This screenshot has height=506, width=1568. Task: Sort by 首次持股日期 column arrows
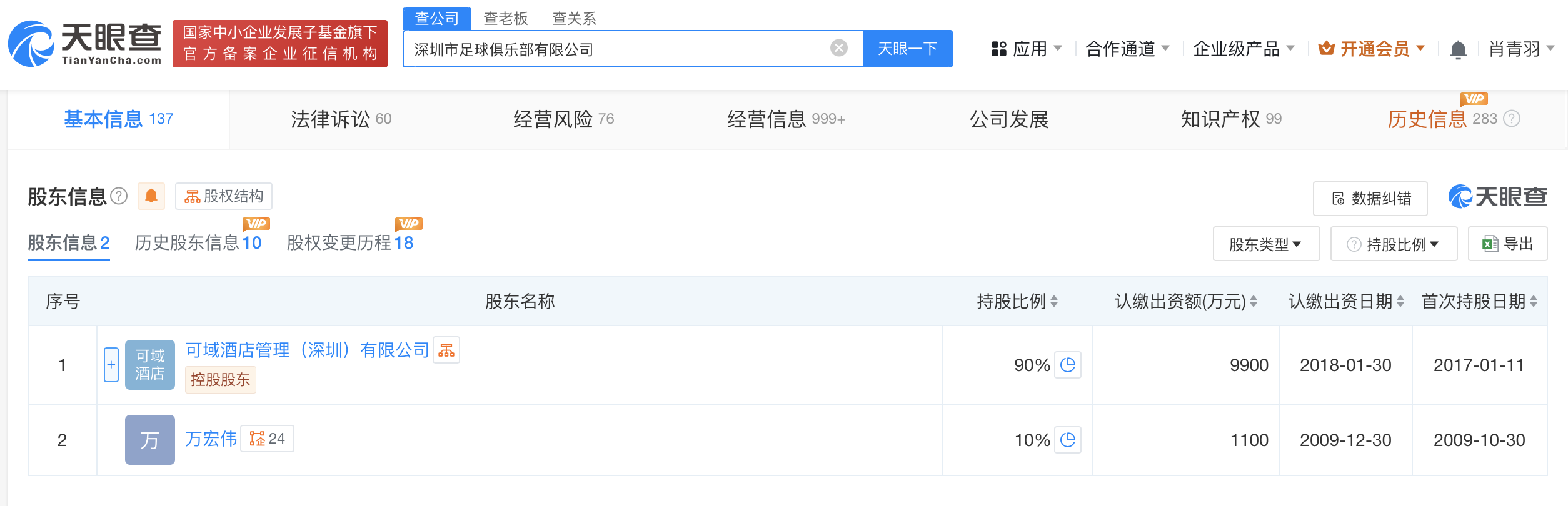[x=1534, y=302]
